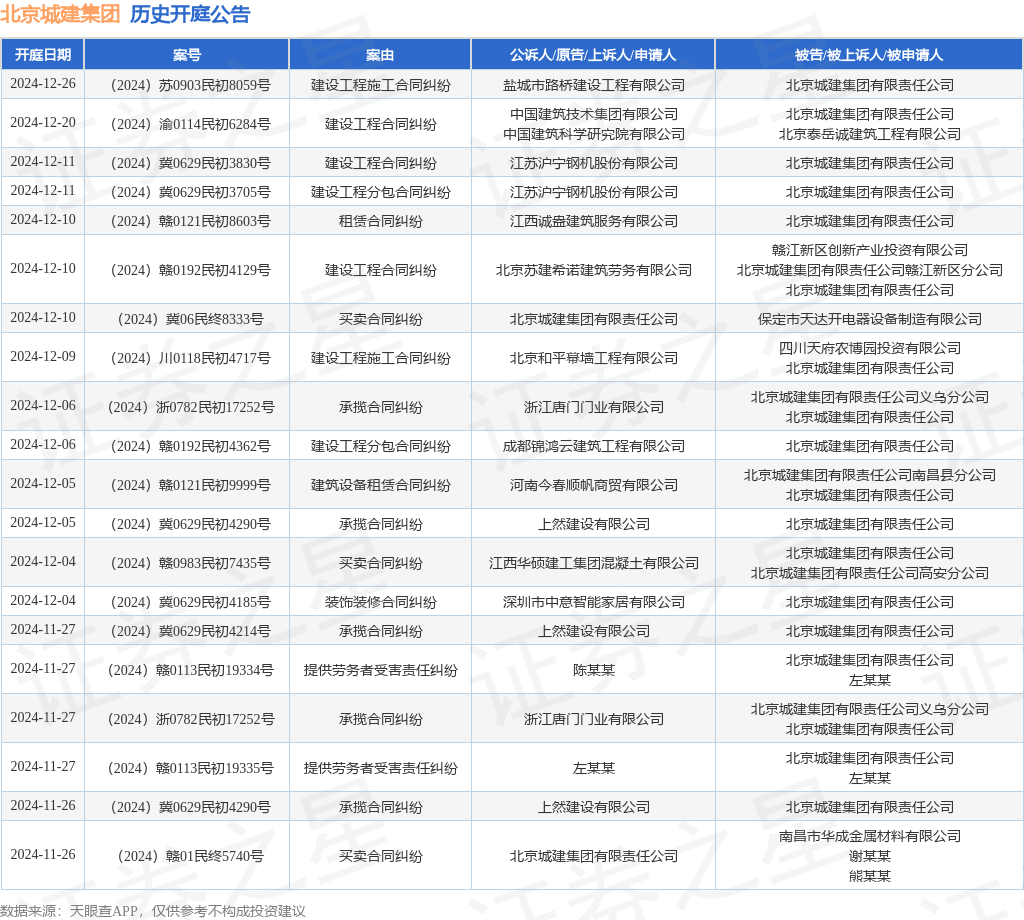Click defendant 北京城建集团有限责任公司高安分公司
The width and height of the screenshot is (1024, 920).
click(x=869, y=573)
